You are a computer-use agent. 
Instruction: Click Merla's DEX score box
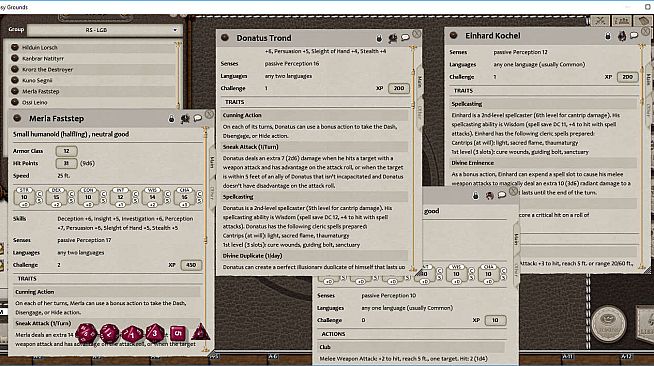click(56, 197)
